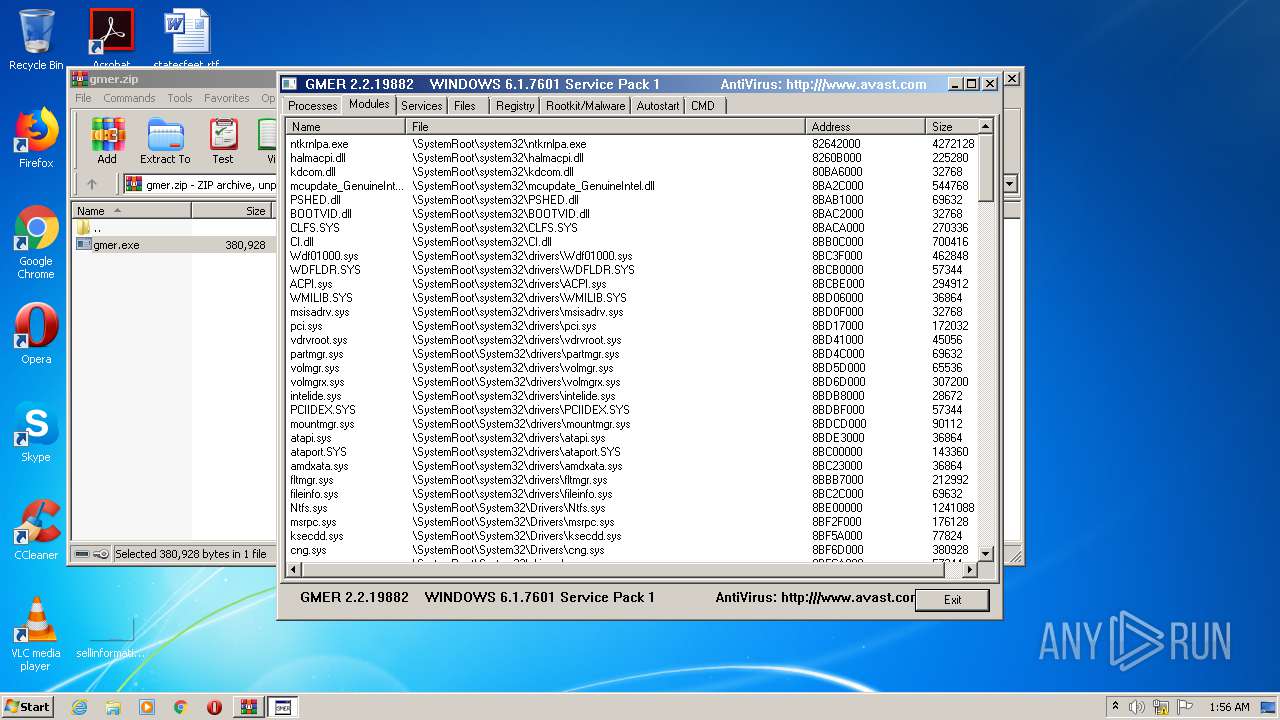The image size is (1280, 720).
Task: Sort WinRAR list by Size column
Action: (x=232, y=211)
